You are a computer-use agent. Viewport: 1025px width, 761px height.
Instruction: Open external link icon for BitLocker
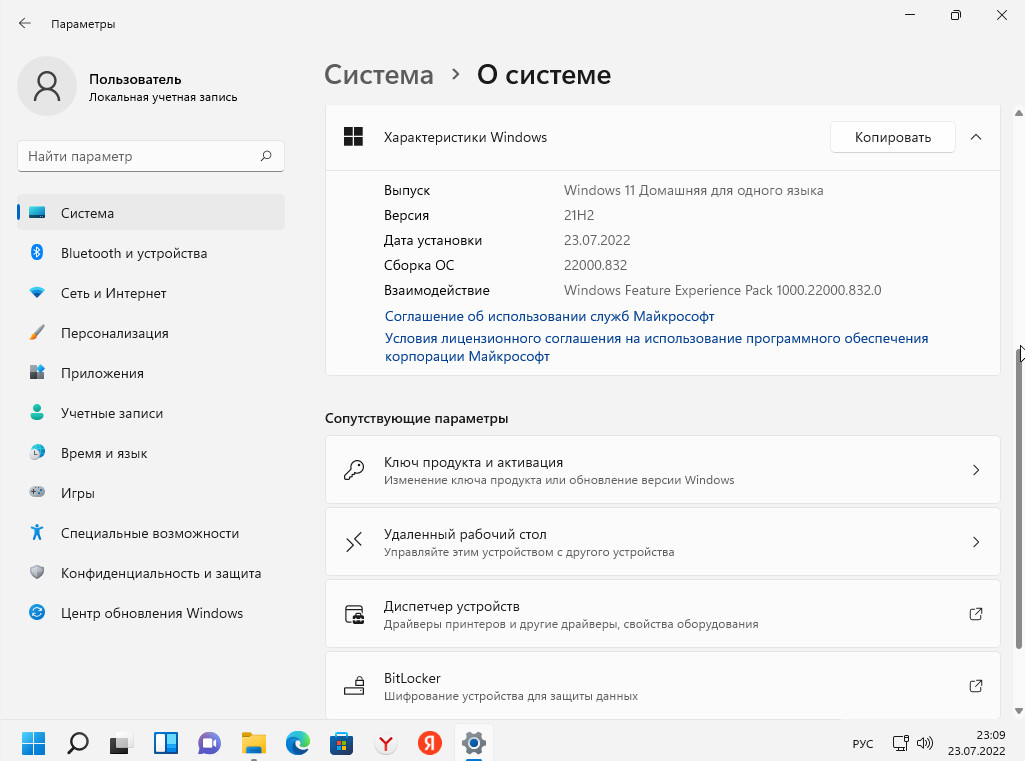click(976, 685)
